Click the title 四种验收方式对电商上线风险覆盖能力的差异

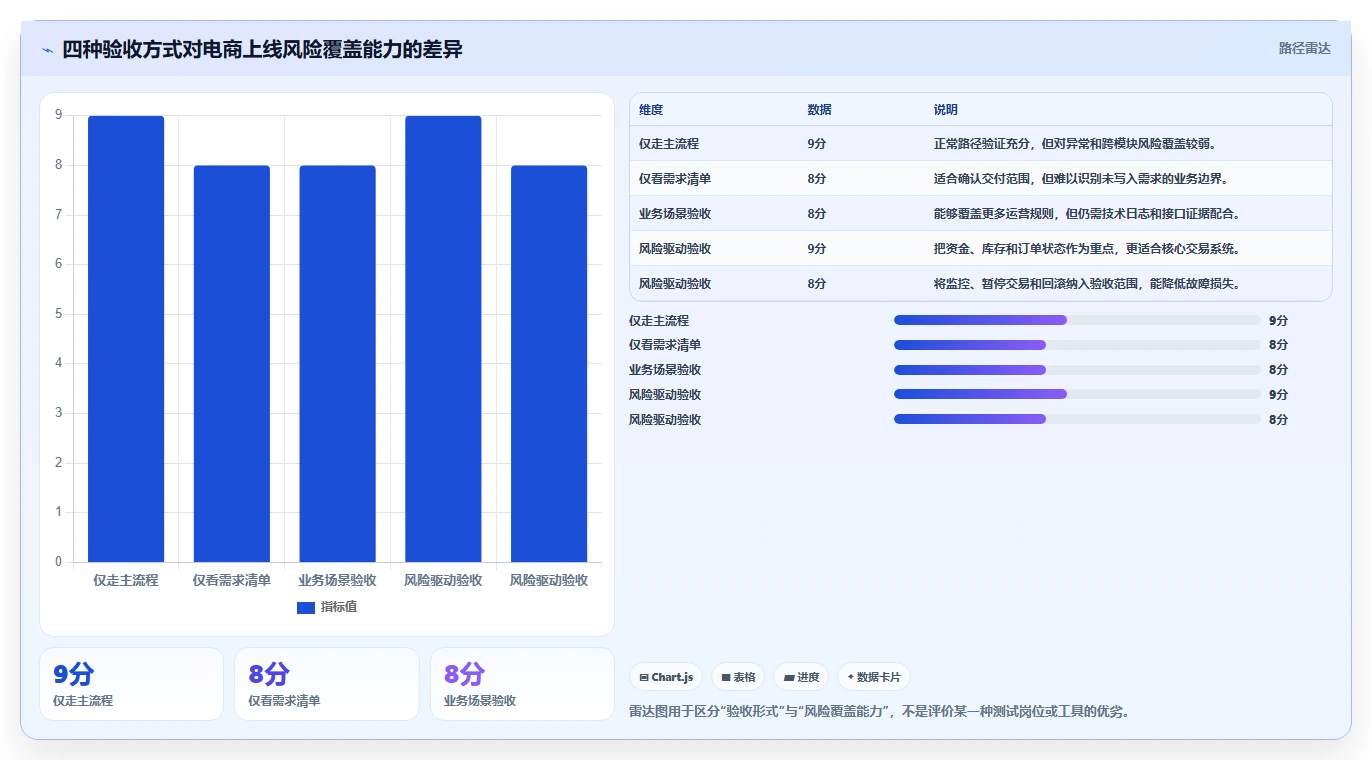pyautogui.click(x=262, y=49)
